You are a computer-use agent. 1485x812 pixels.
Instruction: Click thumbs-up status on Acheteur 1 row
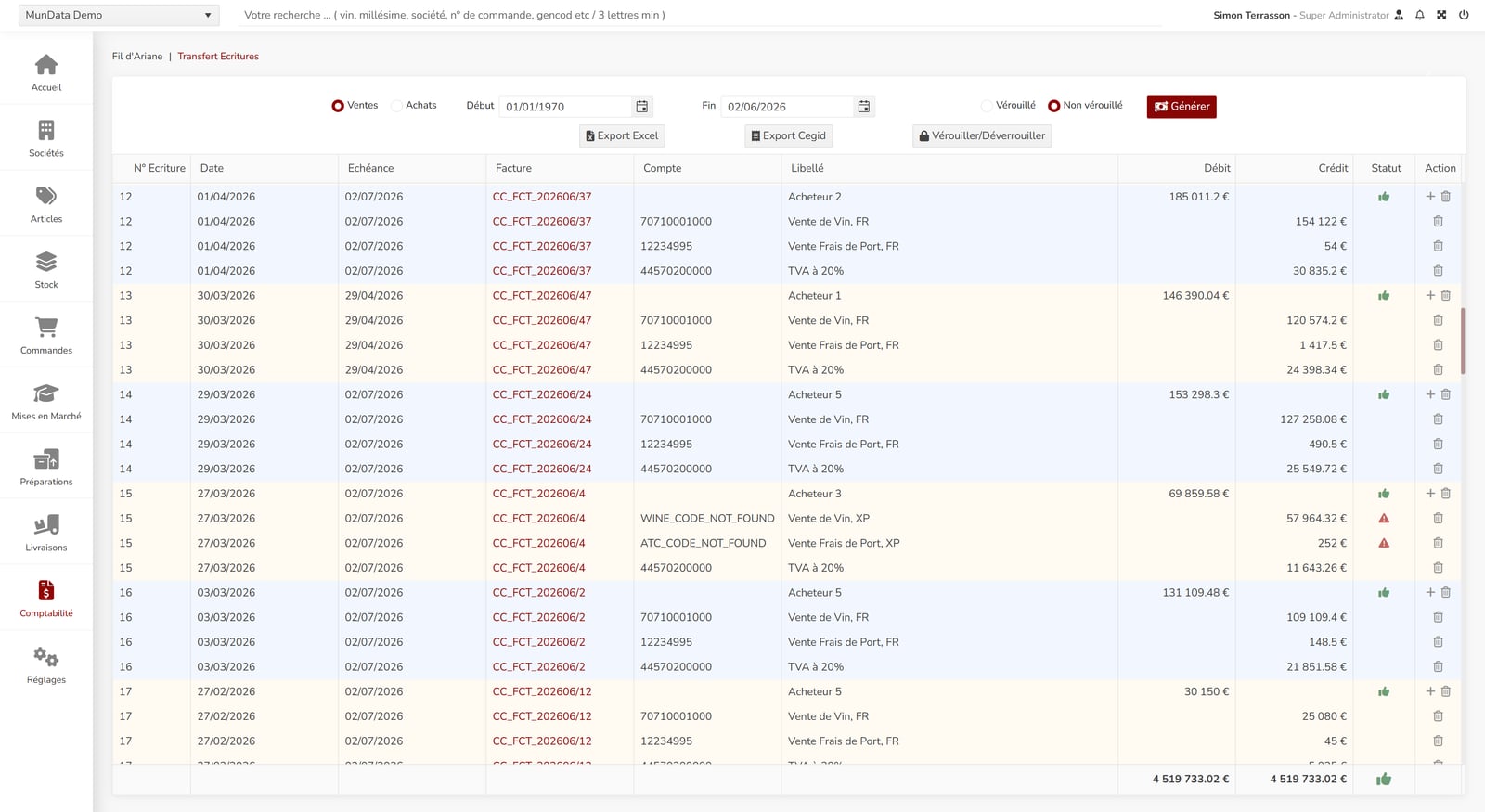click(1384, 296)
